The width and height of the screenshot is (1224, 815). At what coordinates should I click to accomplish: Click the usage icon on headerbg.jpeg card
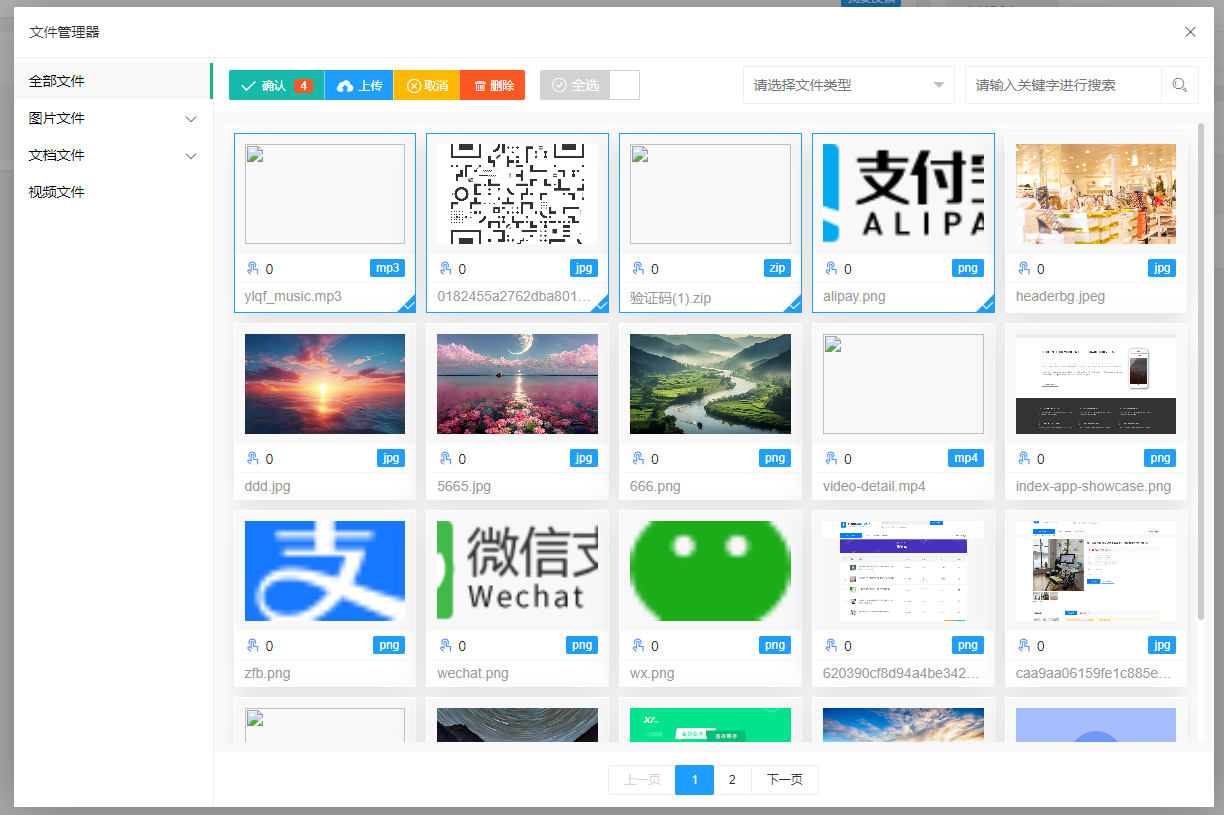coord(1024,269)
